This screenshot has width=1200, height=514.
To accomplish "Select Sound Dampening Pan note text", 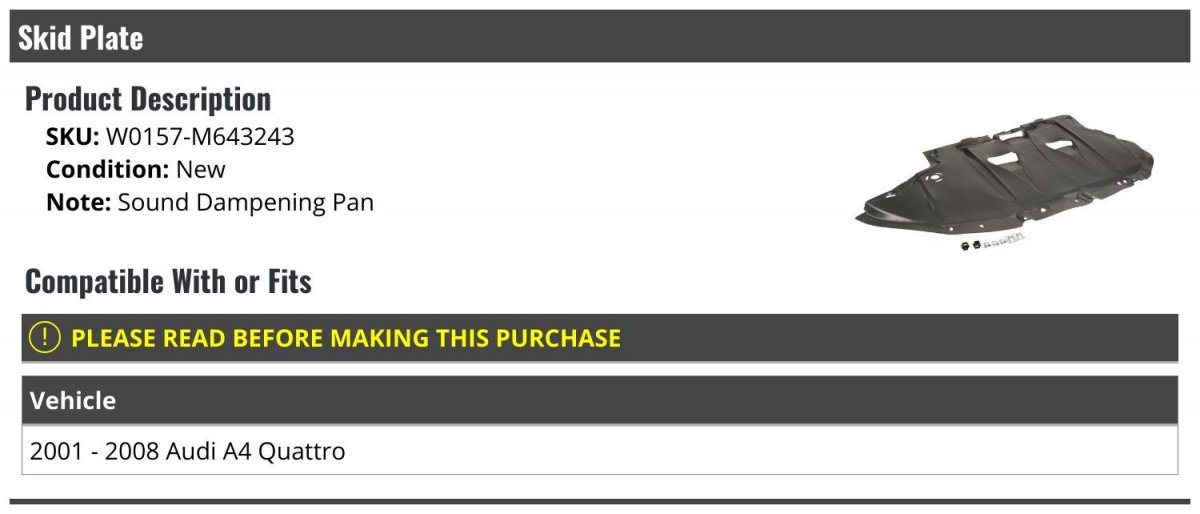I will click(x=246, y=203).
